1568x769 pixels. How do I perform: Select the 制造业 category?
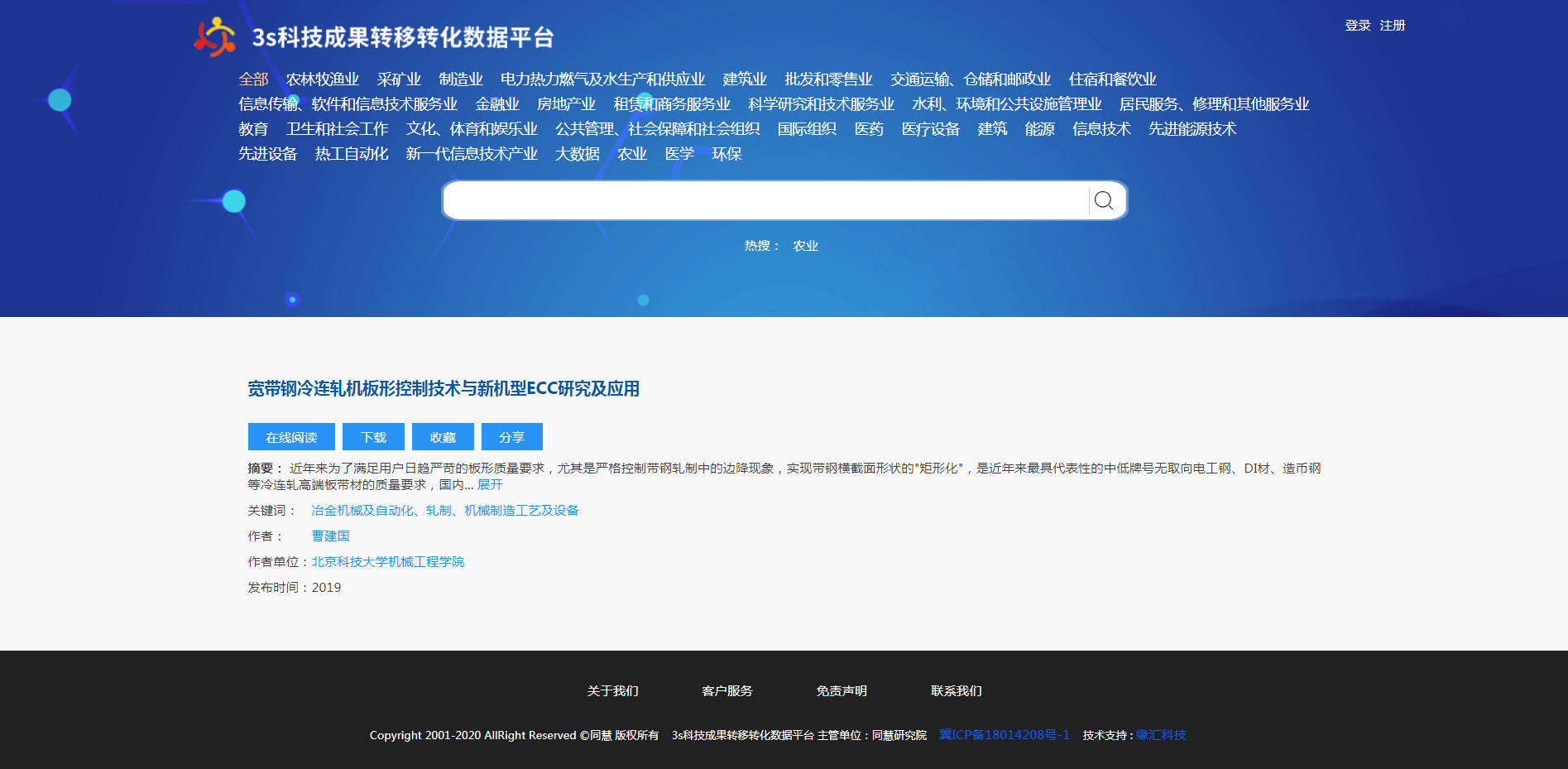461,79
